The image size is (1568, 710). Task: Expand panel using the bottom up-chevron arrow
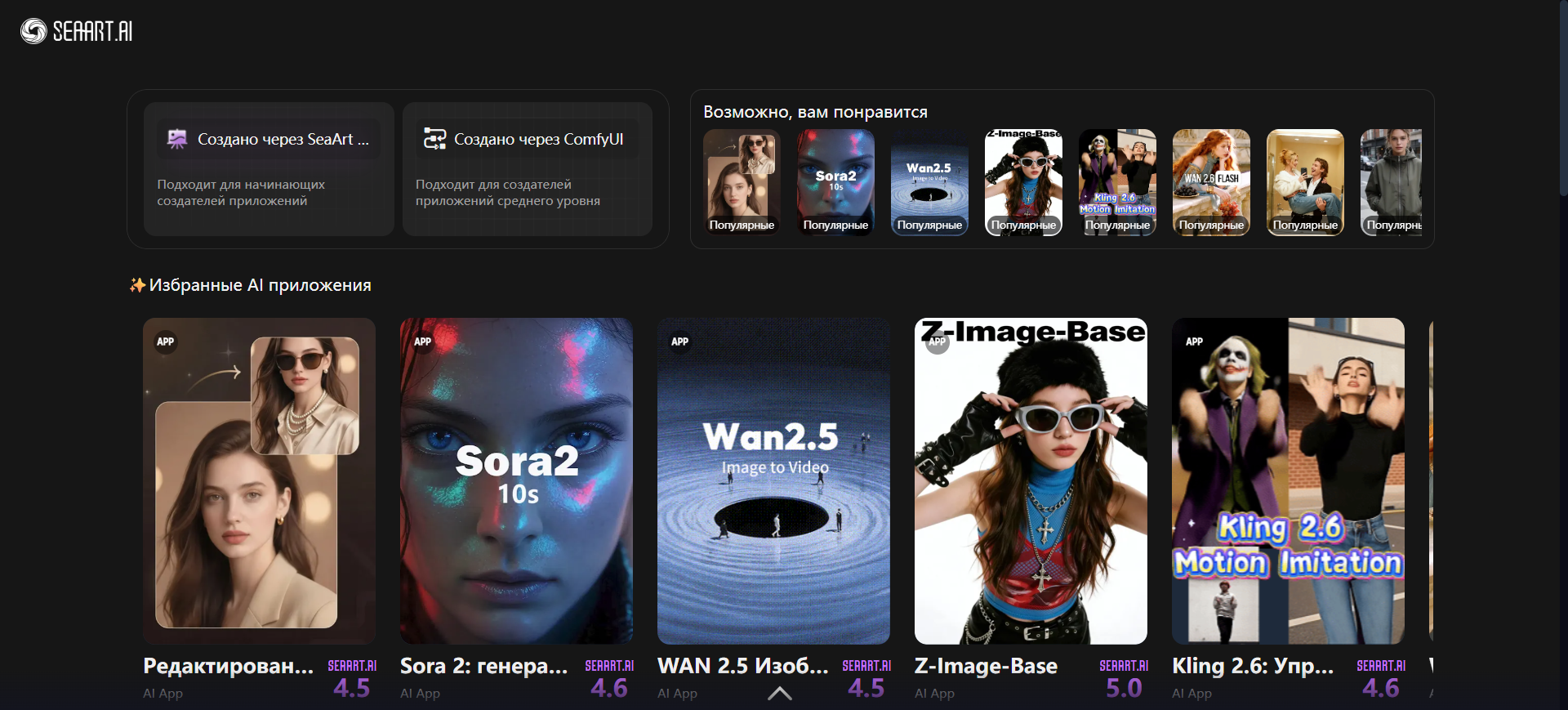pyautogui.click(x=780, y=694)
